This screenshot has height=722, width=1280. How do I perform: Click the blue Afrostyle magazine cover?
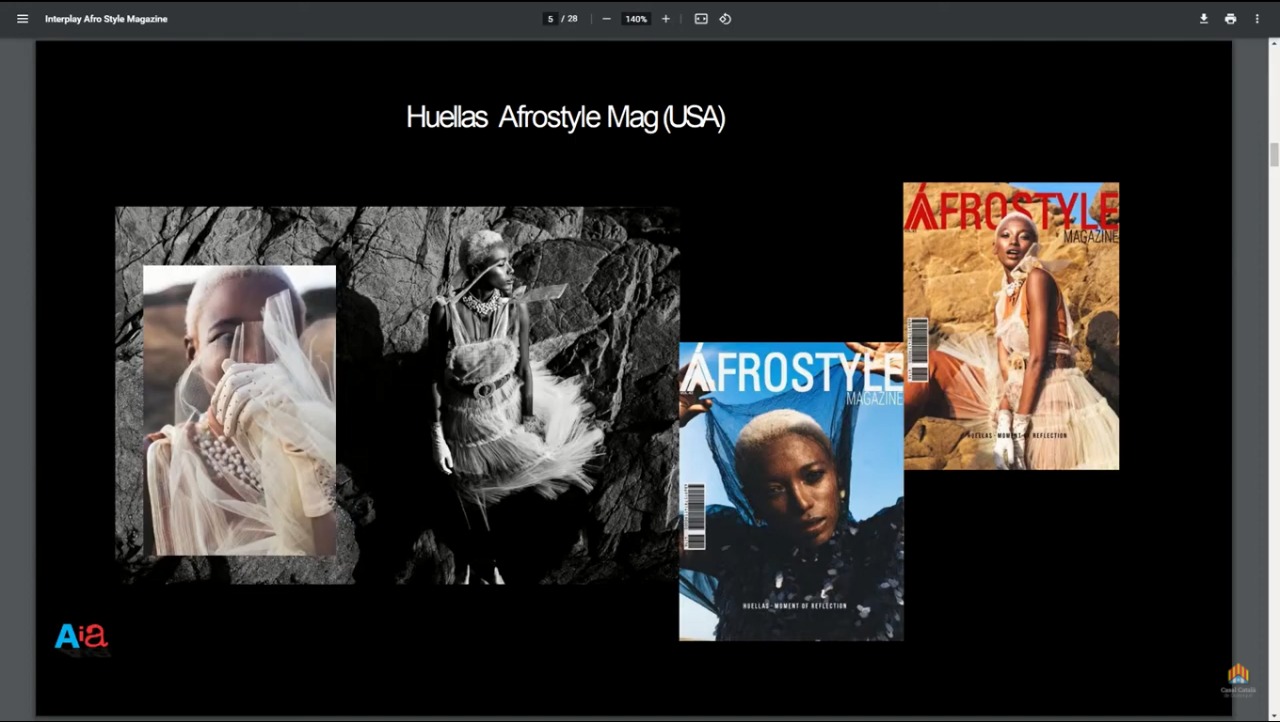791,491
